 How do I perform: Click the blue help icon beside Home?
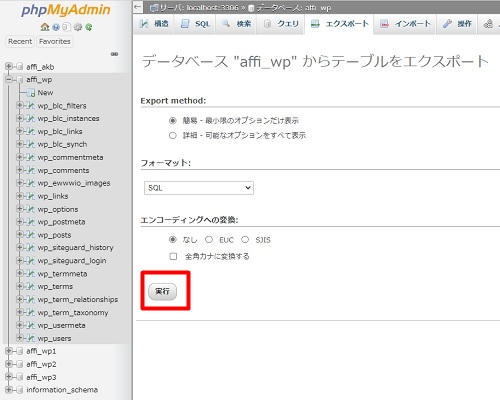point(56,27)
